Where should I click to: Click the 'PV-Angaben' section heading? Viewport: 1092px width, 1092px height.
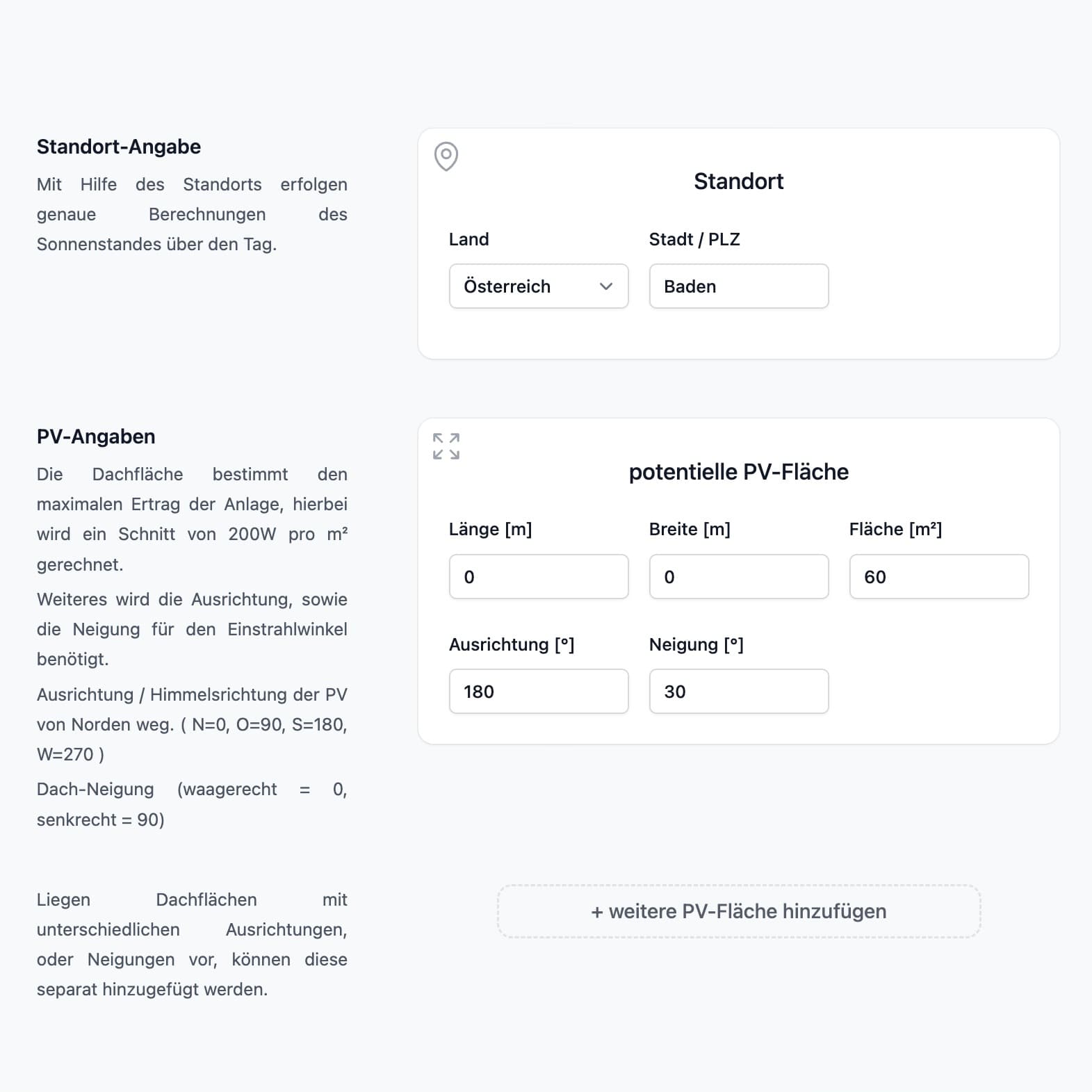(96, 437)
